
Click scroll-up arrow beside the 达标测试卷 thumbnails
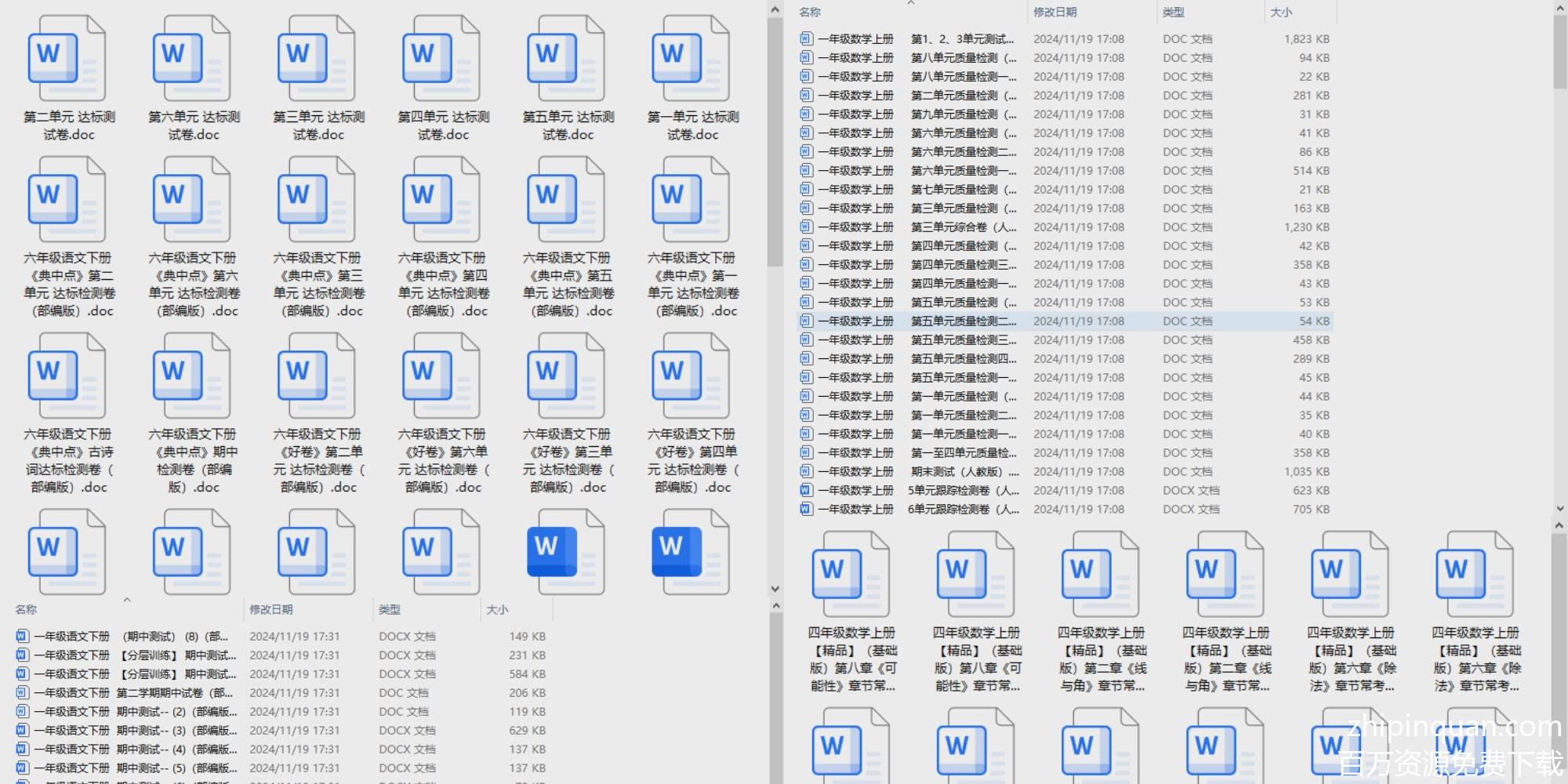point(775,10)
